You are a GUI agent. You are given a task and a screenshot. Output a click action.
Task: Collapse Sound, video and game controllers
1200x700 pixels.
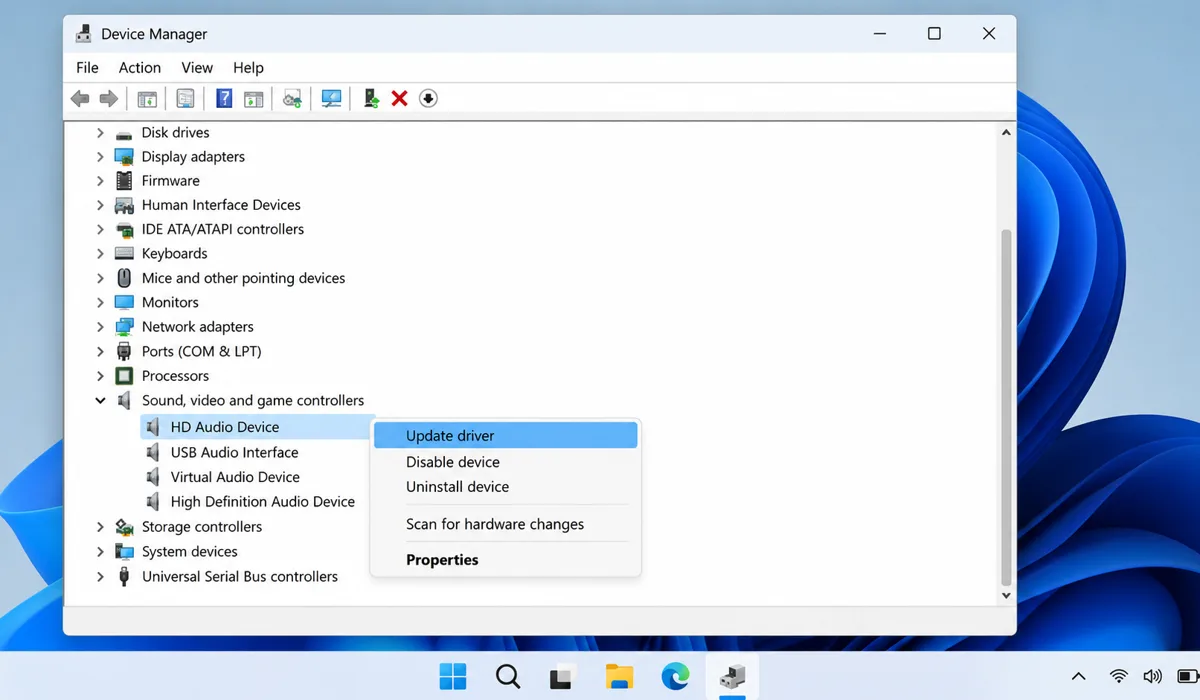[x=100, y=401]
